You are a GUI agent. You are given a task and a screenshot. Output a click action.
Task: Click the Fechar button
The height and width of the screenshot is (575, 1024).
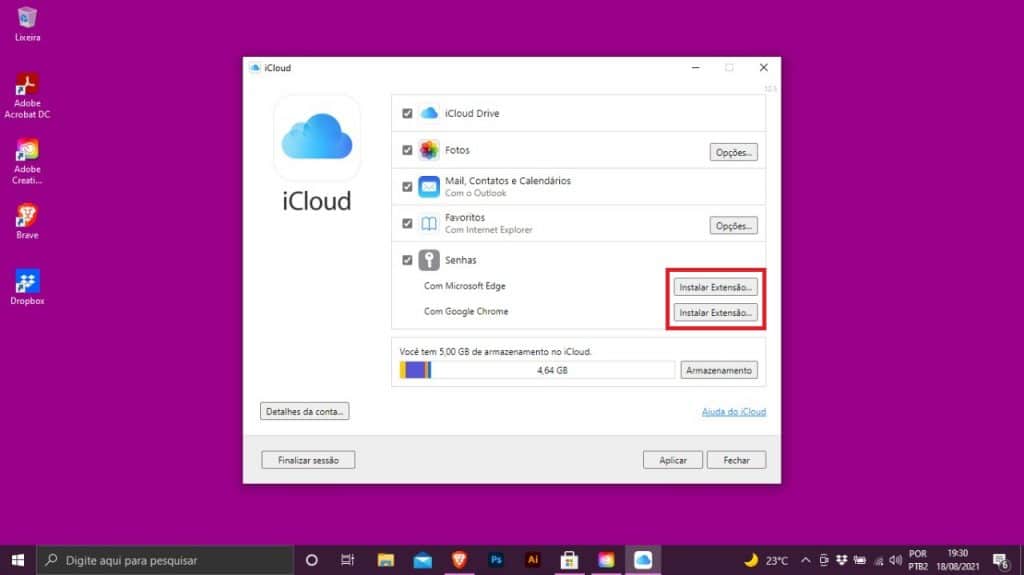click(736, 461)
